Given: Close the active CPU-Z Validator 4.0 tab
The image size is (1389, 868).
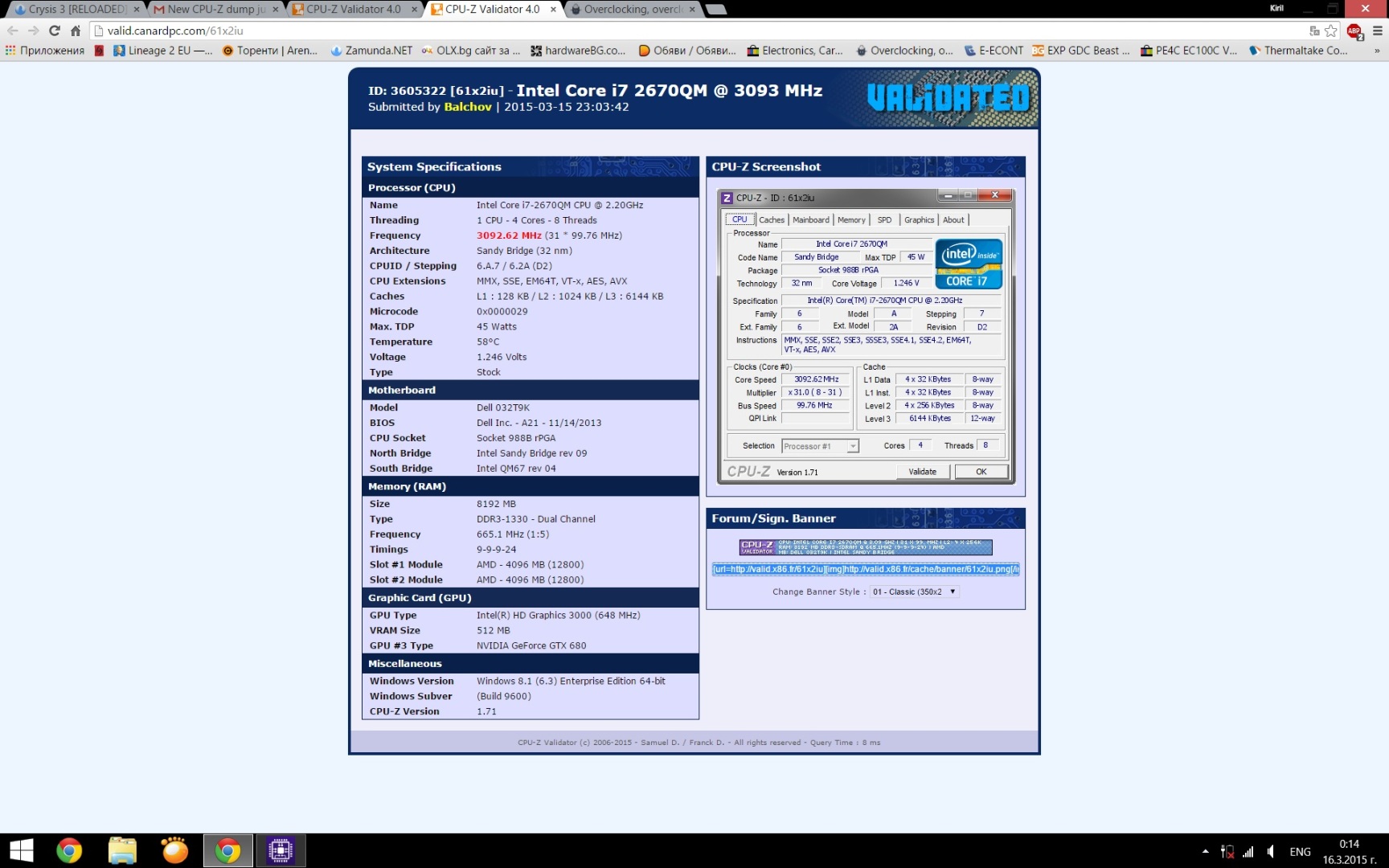Looking at the screenshot, I should click(x=553, y=9).
